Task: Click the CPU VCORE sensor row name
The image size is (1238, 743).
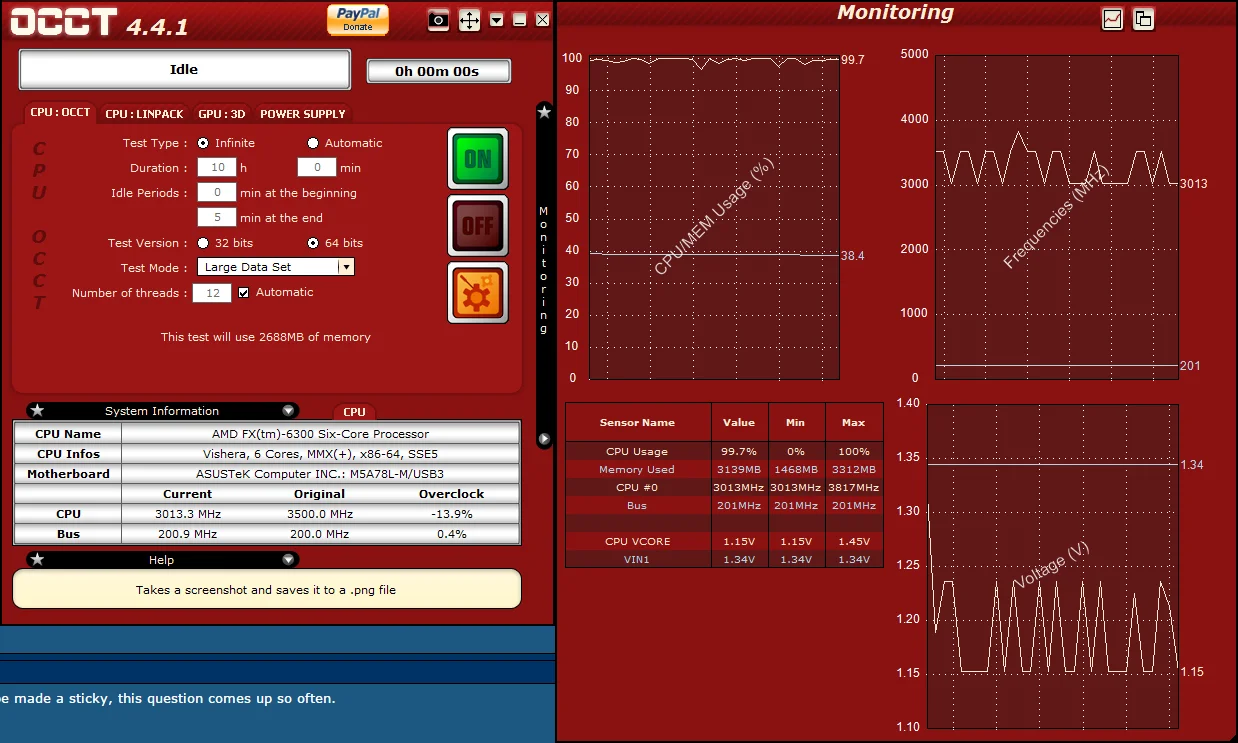Action: pyautogui.click(x=638, y=542)
